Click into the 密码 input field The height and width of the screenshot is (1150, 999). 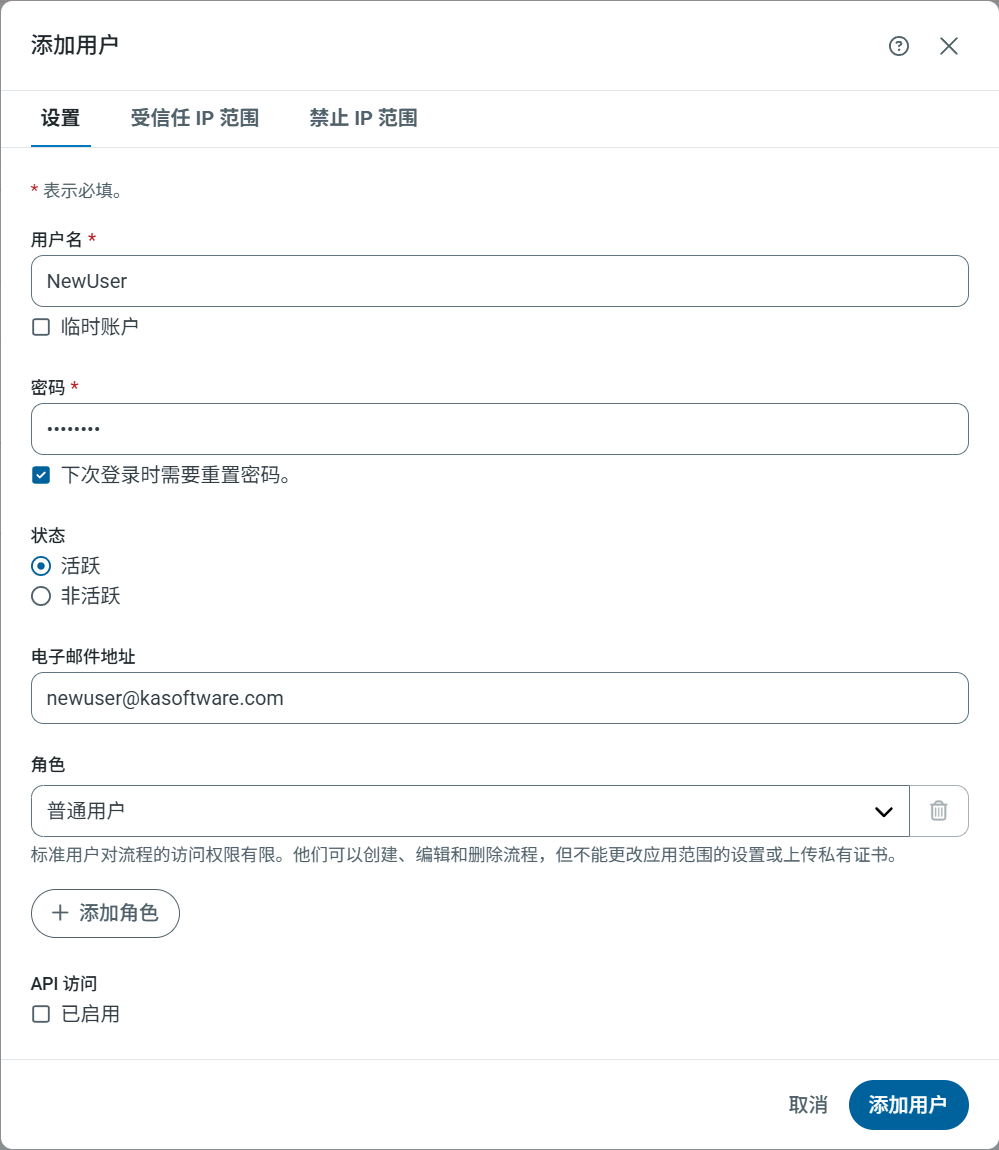[x=500, y=429]
